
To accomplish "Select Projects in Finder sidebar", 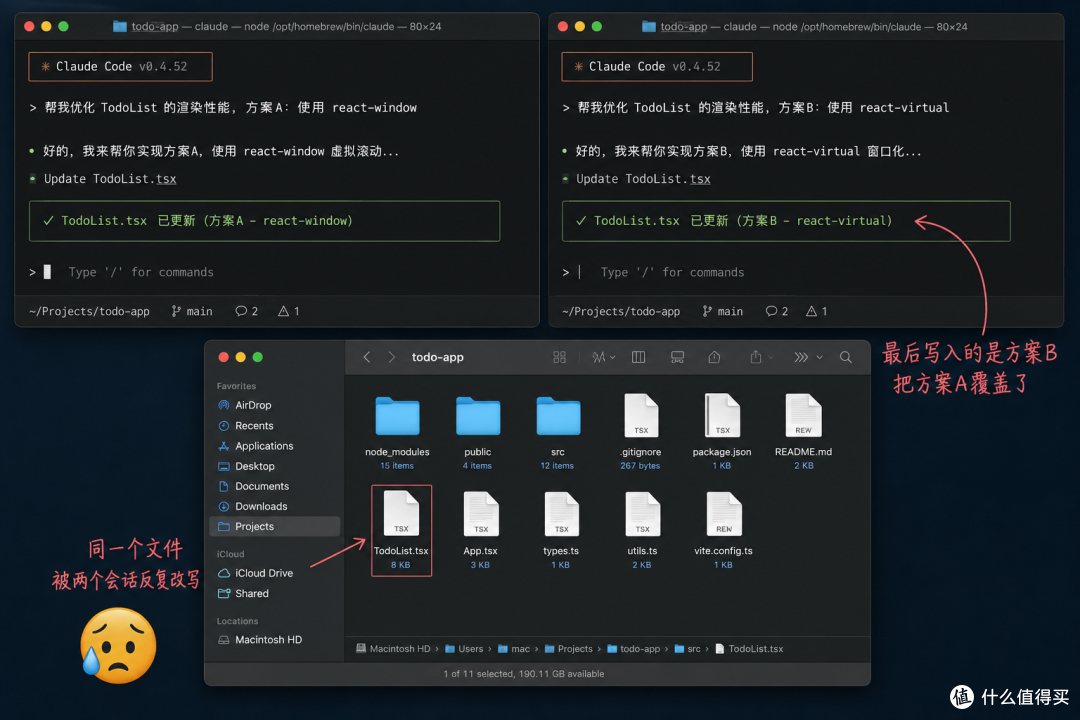I will pyautogui.click(x=274, y=526).
